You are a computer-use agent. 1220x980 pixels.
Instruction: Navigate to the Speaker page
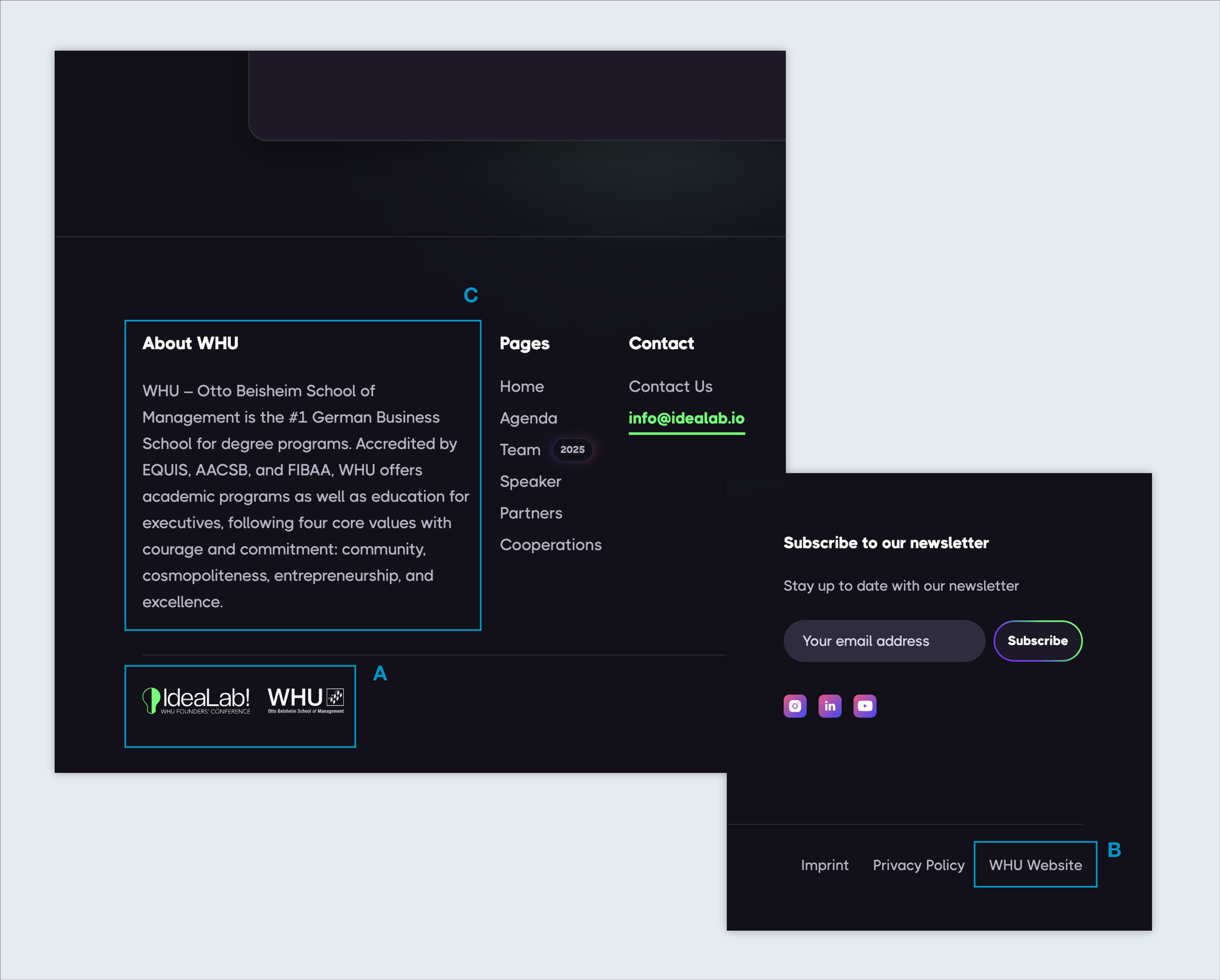(530, 481)
